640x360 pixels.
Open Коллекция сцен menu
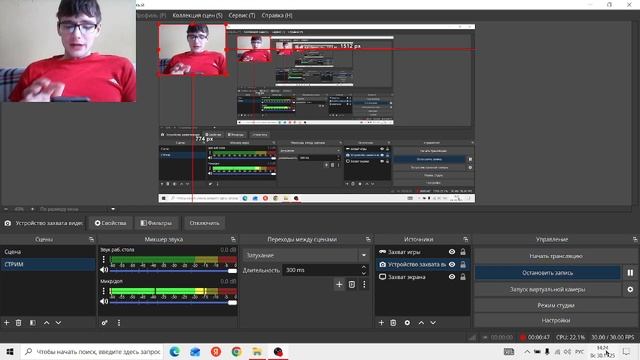197,15
